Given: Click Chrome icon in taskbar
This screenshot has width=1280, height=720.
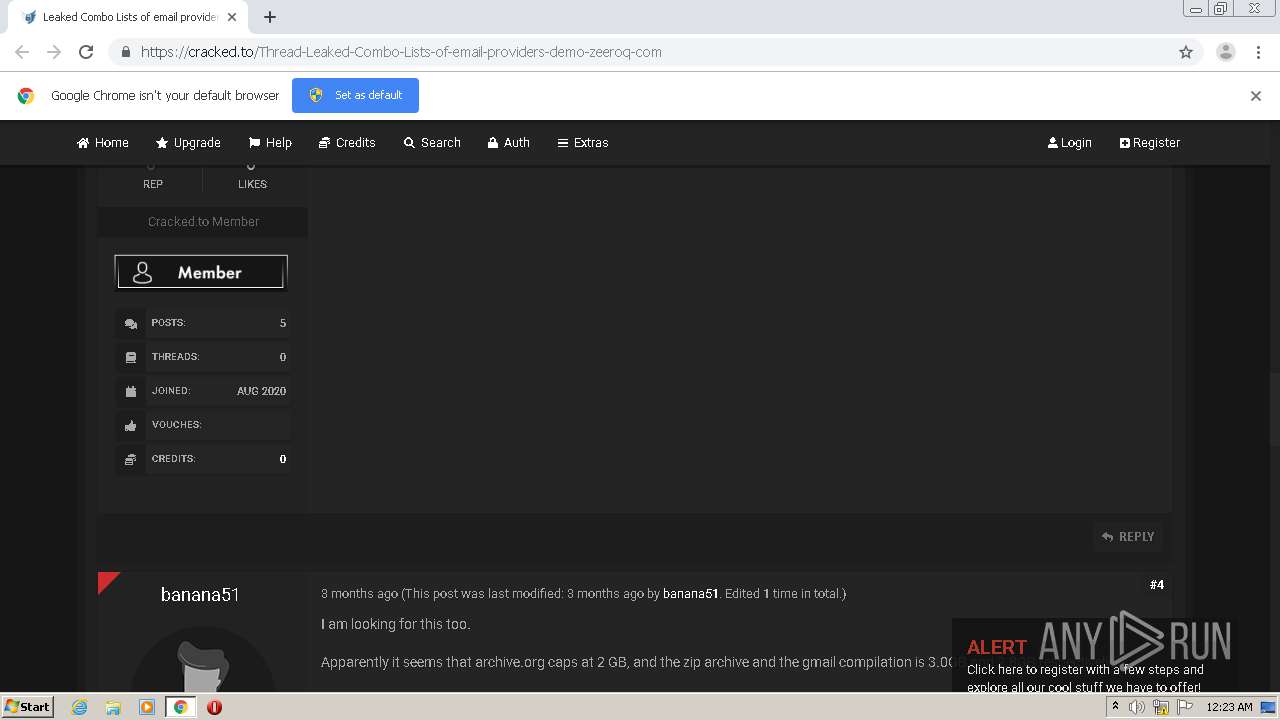Looking at the screenshot, I should (x=180, y=707).
